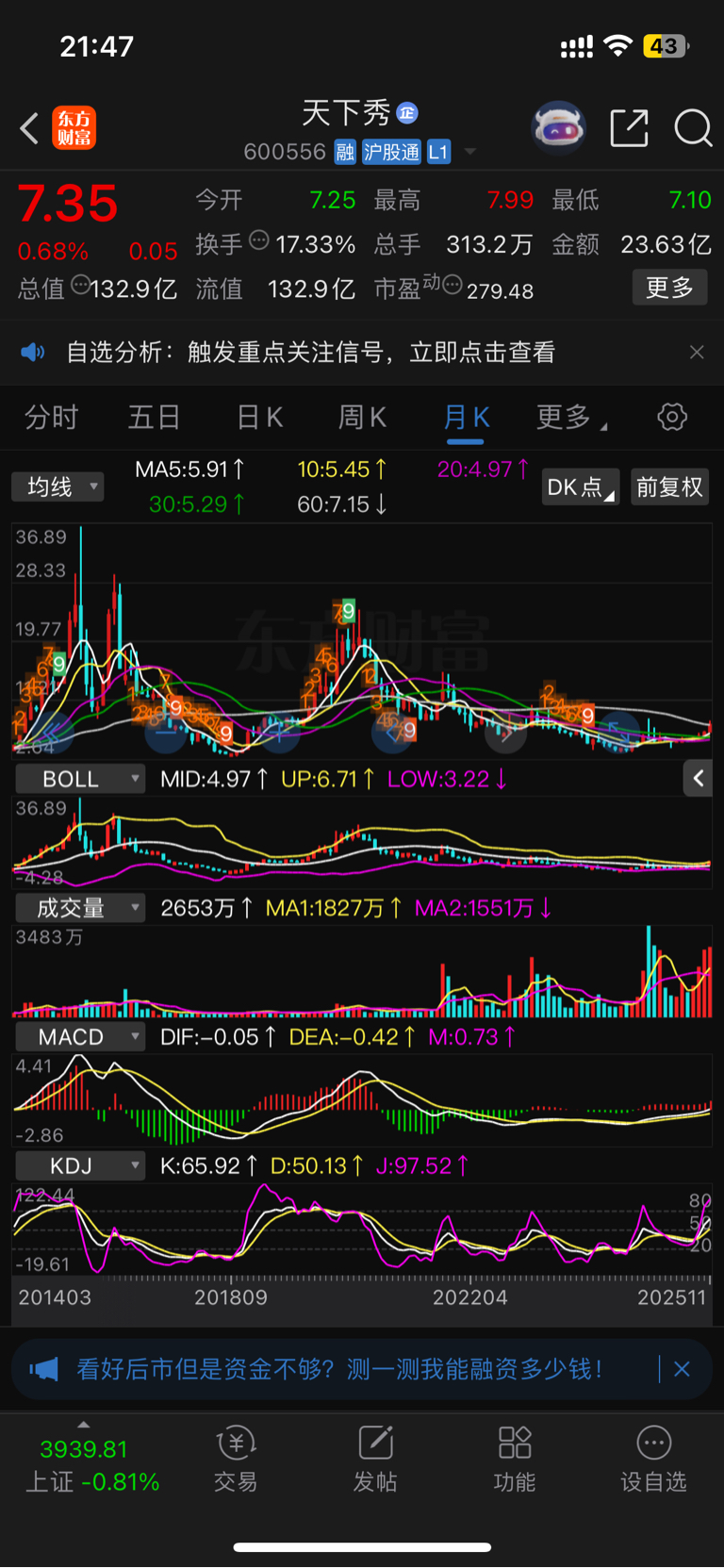Toggle the DK点 button
Image resolution: width=724 pixels, height=1568 pixels.
click(580, 487)
